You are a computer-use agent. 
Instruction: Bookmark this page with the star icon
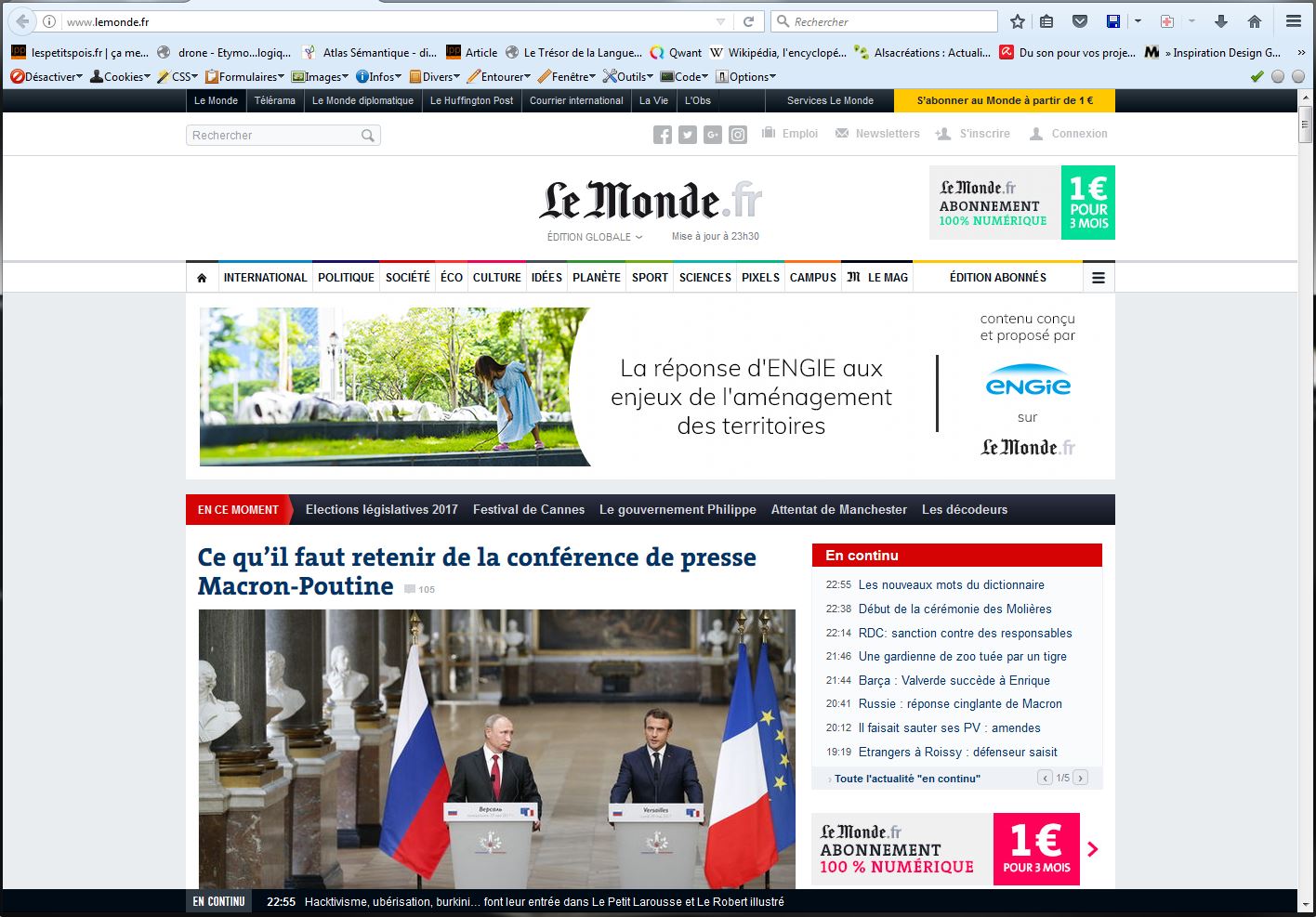click(x=1018, y=21)
